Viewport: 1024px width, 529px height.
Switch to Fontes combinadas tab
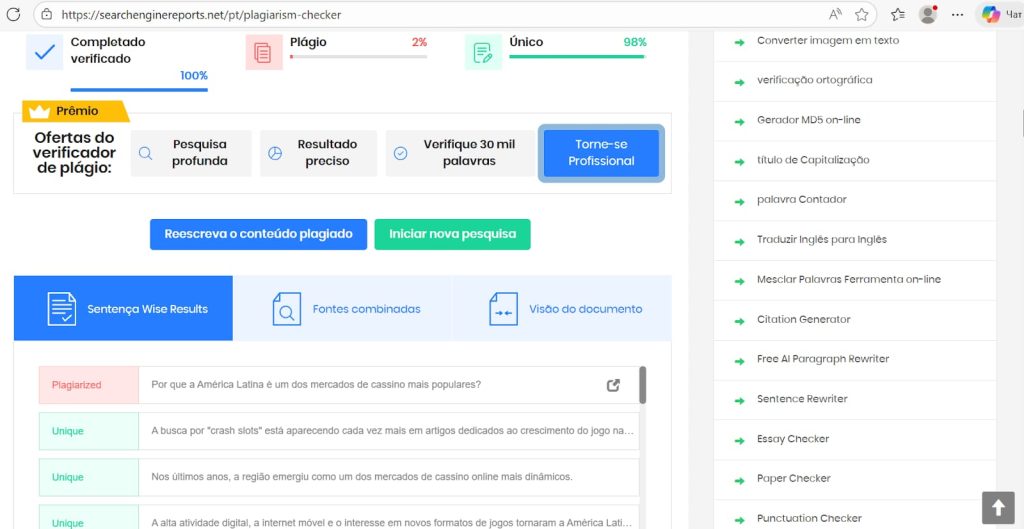click(x=343, y=309)
